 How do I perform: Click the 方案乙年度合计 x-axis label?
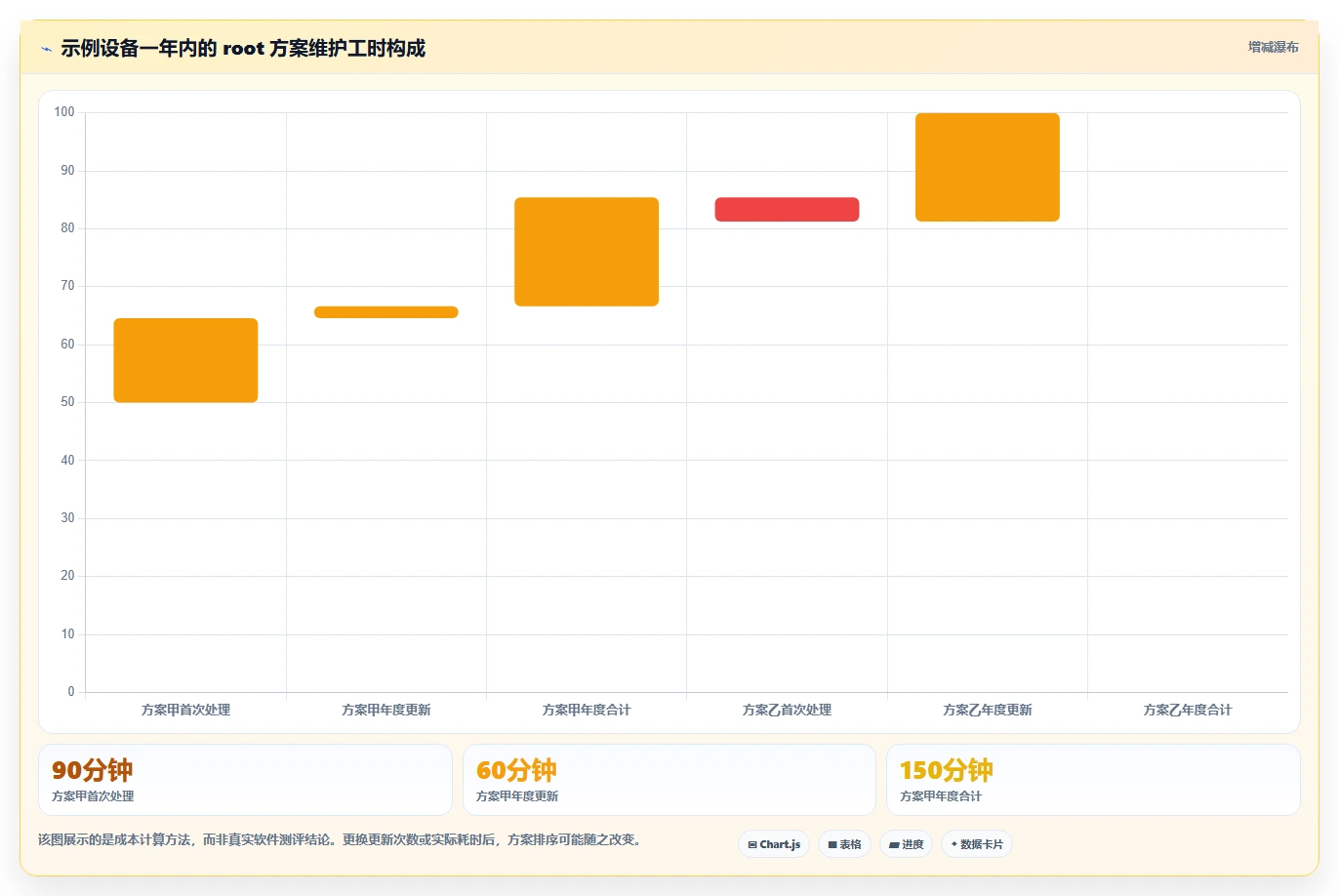click(1188, 710)
